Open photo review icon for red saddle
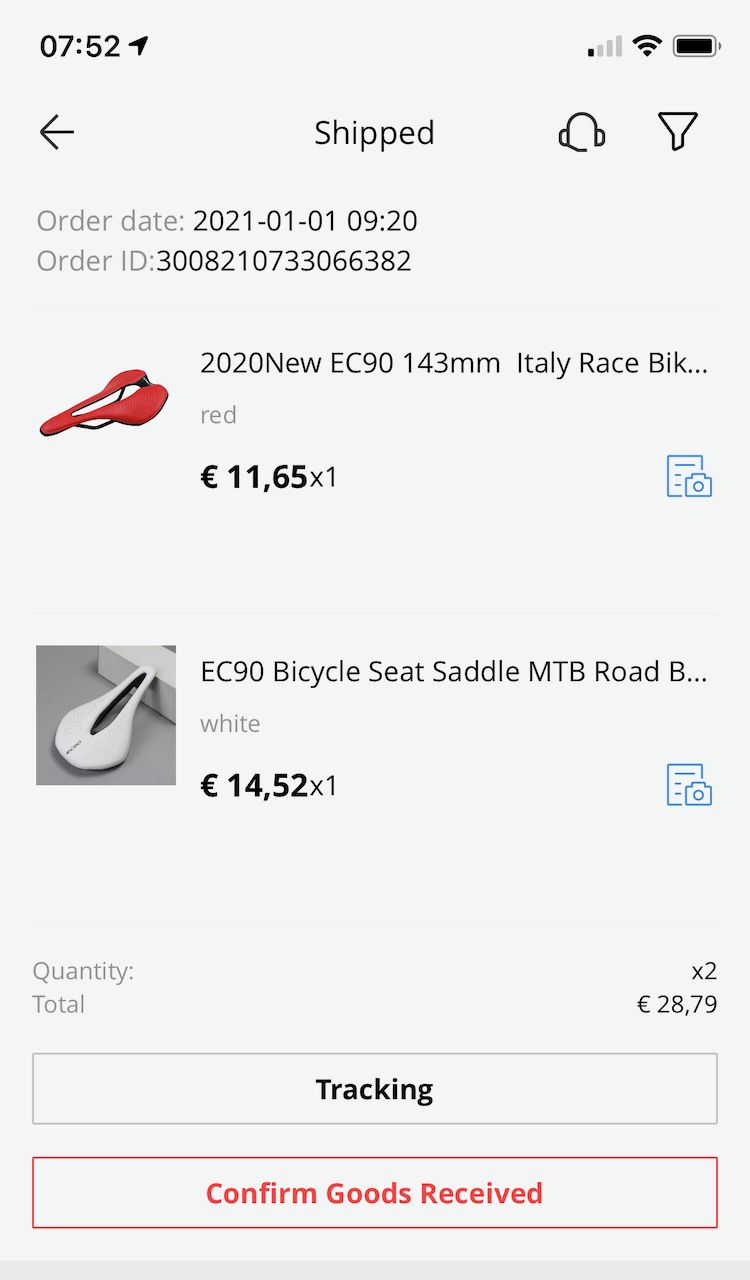Image resolution: width=750 pixels, height=1280 pixels. pos(689,476)
